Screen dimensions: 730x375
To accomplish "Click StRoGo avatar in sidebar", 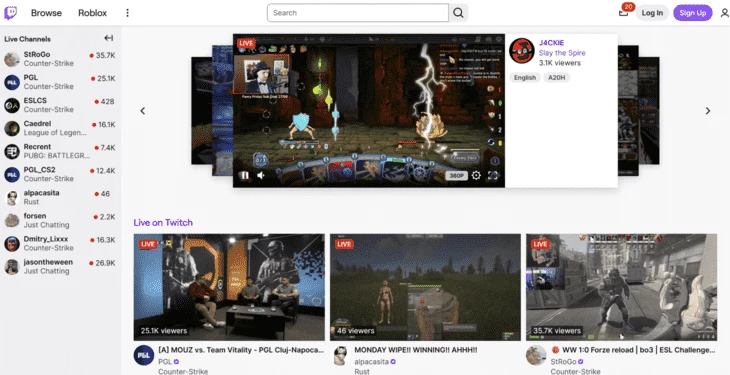I will 12,59.
